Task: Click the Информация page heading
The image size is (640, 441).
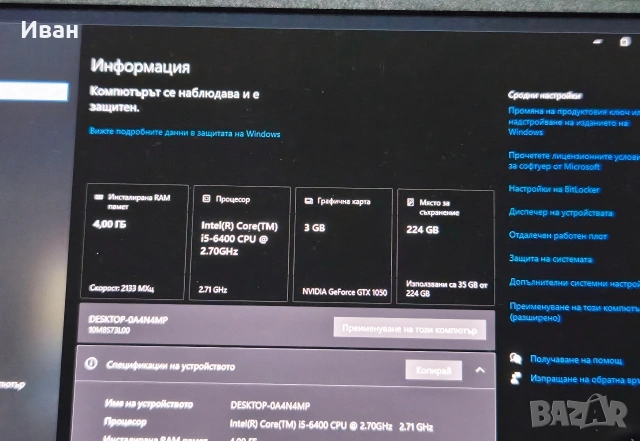Action: pos(140,66)
